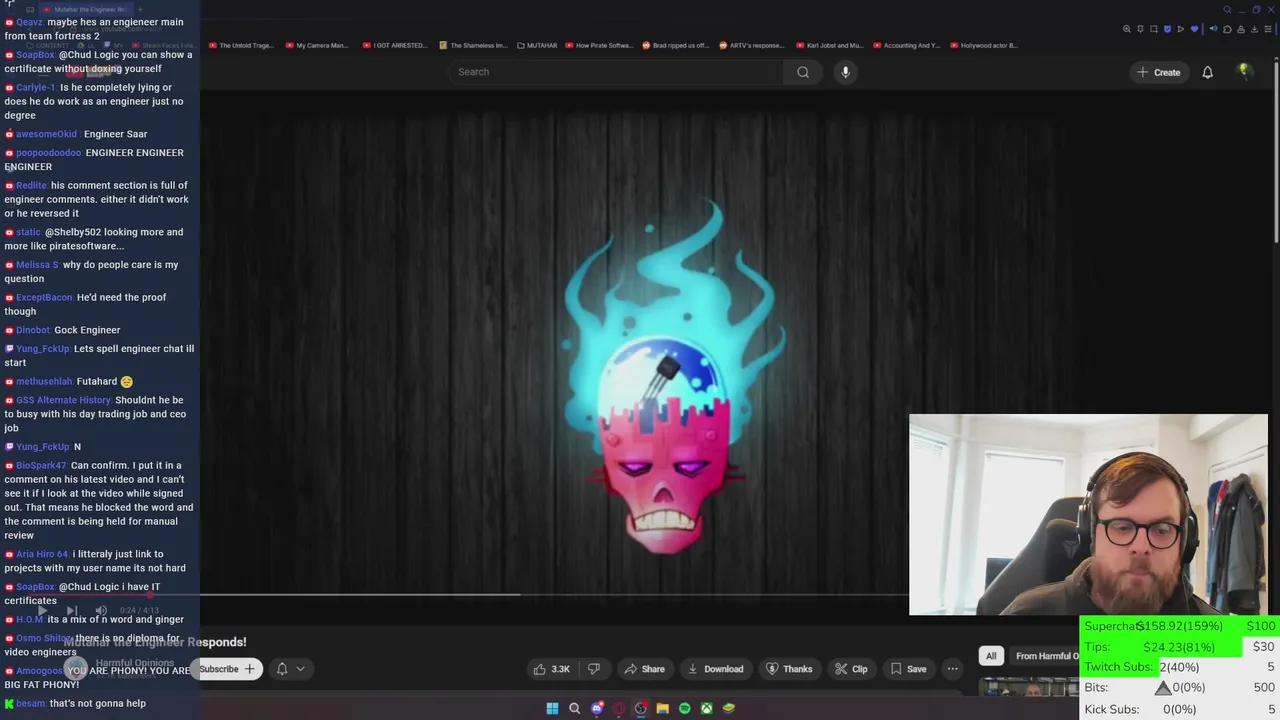Click the recommended video thumbnail below the chips
1280x720 pixels.
click(1029, 687)
